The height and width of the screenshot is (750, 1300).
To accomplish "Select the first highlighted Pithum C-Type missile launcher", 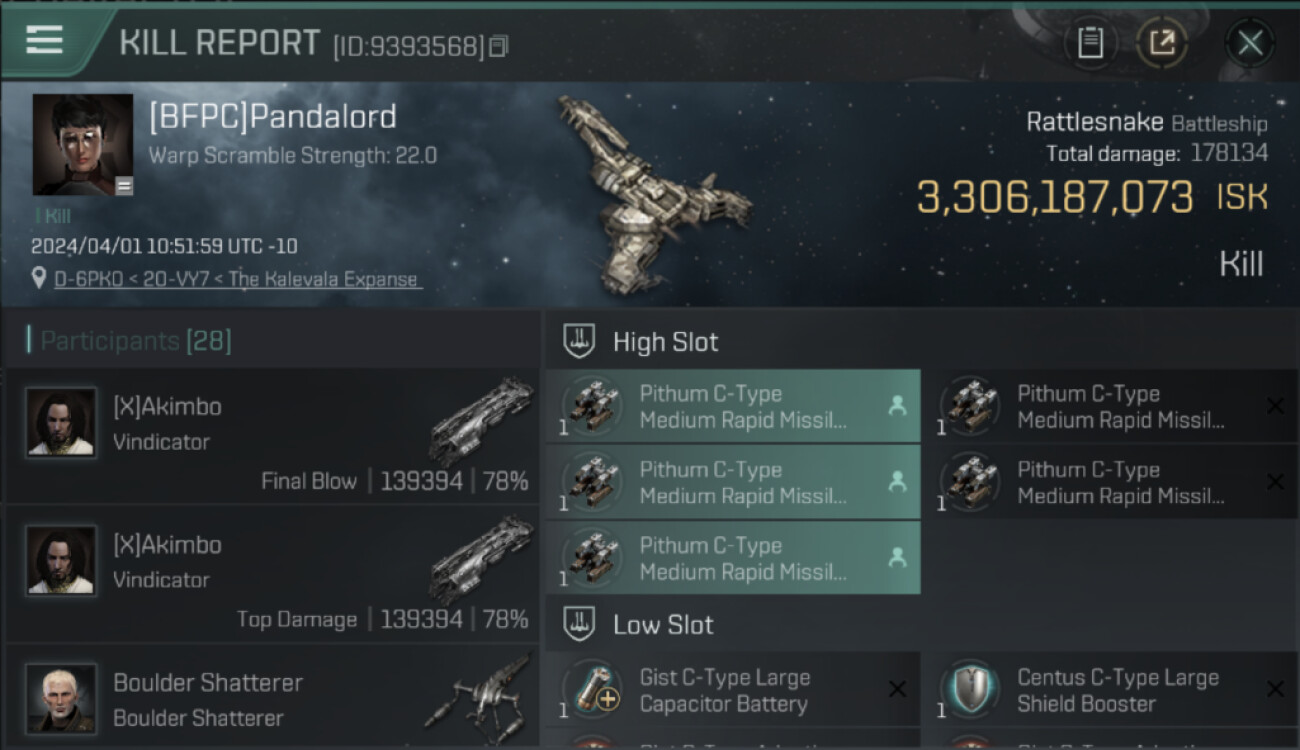I will coord(733,406).
